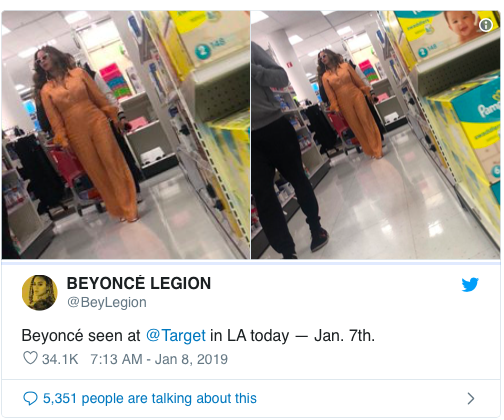Like the tweet with heart icon
Image resolution: width=504 pixels, height=420 pixels.
30,358
